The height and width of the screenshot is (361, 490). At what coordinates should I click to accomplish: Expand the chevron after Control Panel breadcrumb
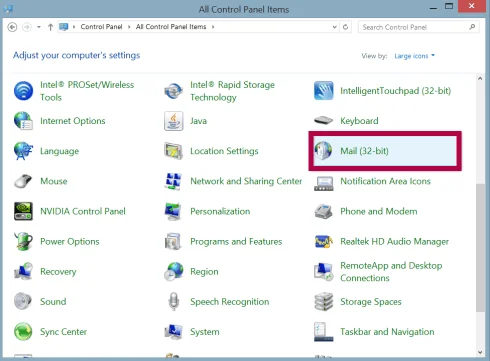pyautogui.click(x=129, y=27)
